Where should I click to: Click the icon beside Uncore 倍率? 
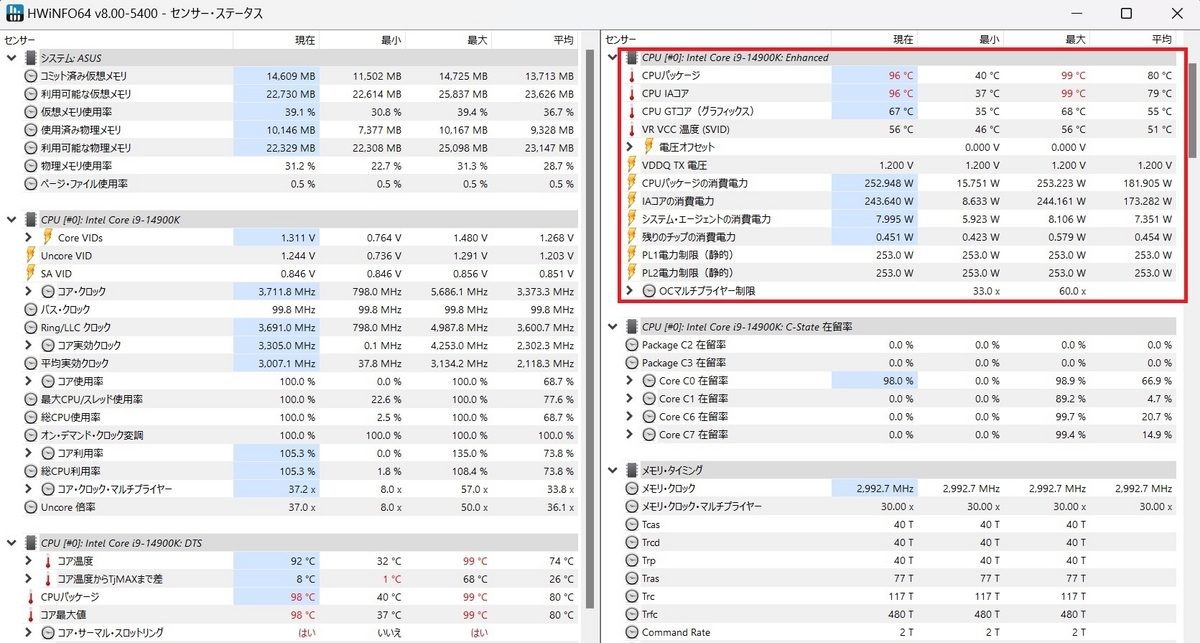[x=31, y=508]
